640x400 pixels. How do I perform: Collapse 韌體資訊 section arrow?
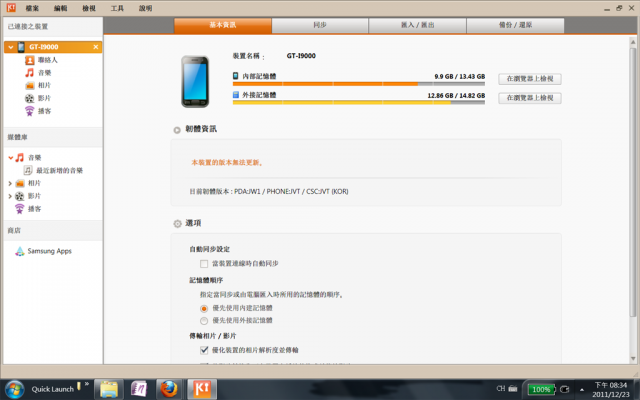click(x=177, y=130)
